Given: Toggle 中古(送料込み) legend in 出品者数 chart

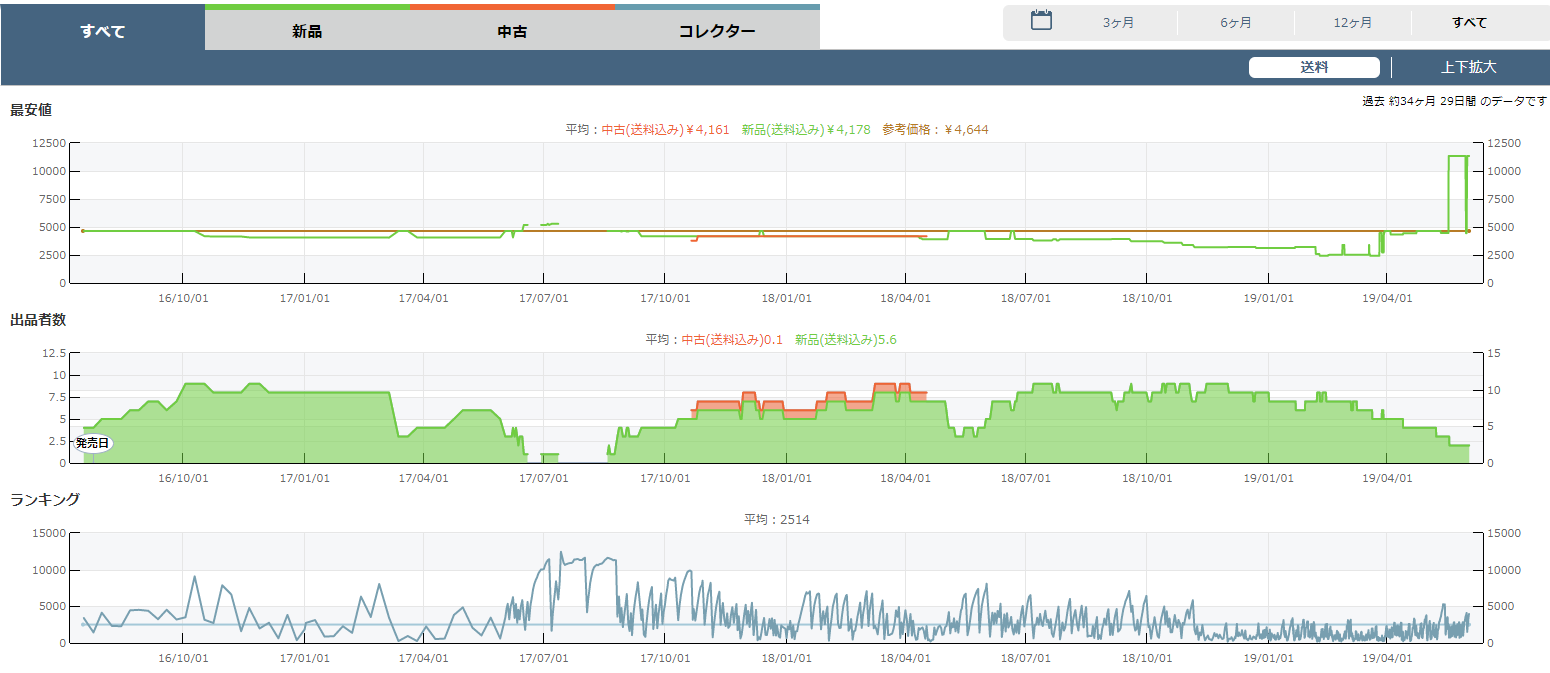Looking at the screenshot, I should point(731,340).
